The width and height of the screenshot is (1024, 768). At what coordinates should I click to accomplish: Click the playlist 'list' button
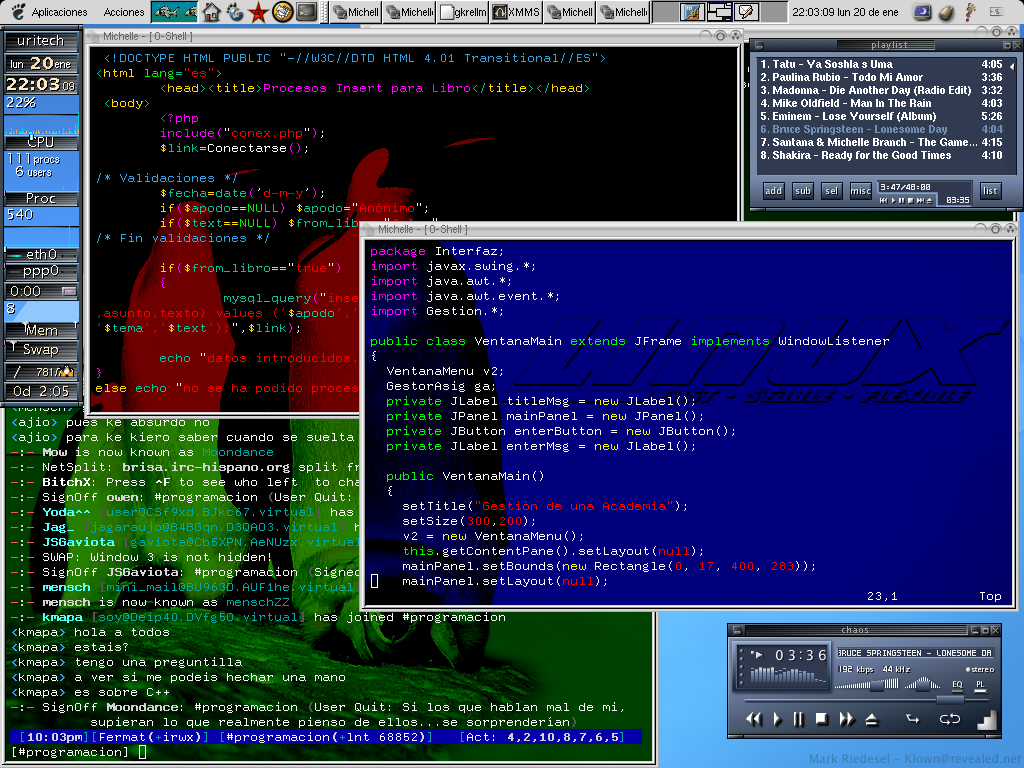click(x=990, y=191)
